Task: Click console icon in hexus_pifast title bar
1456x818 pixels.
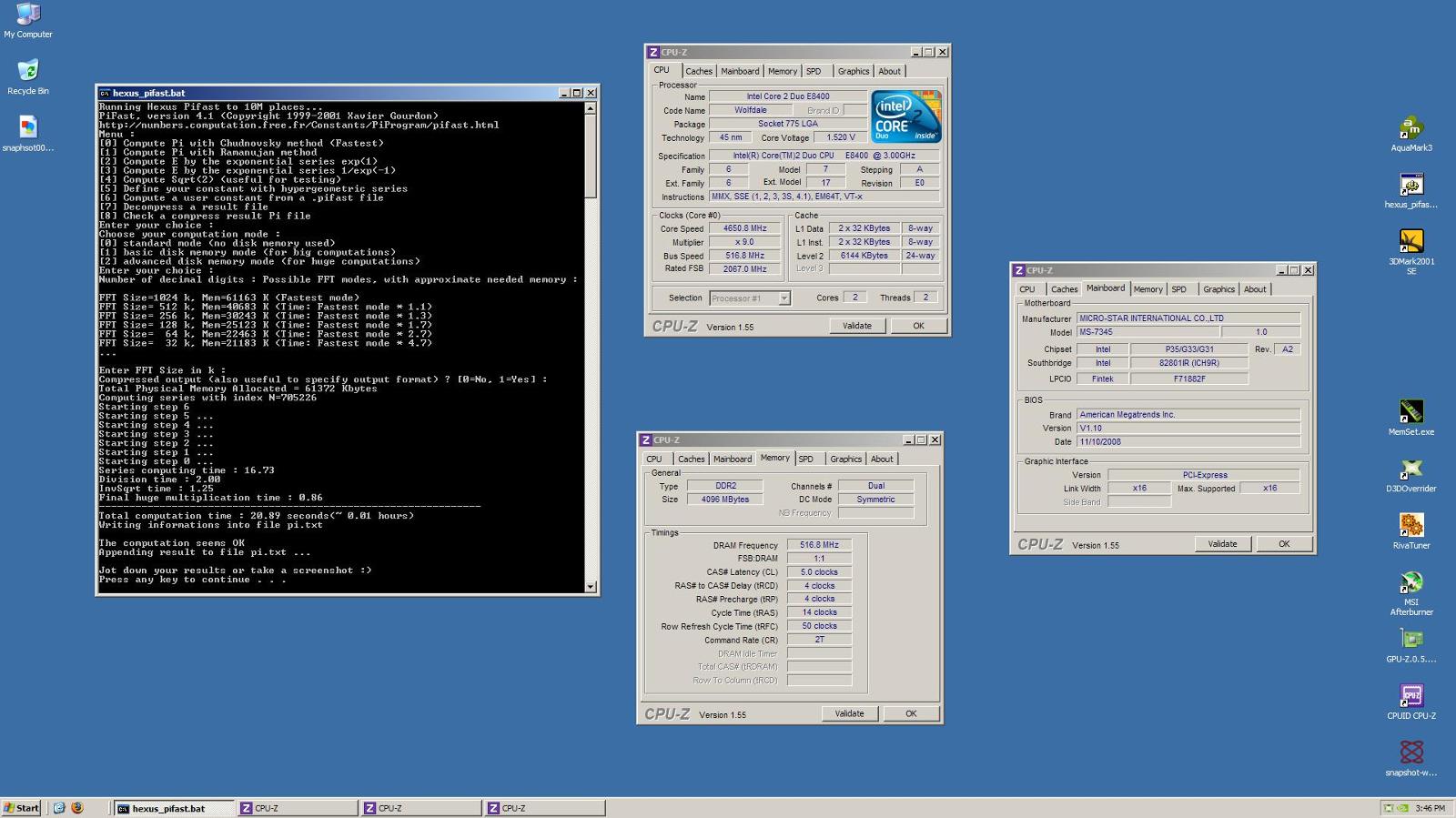Action: pyautogui.click(x=105, y=93)
